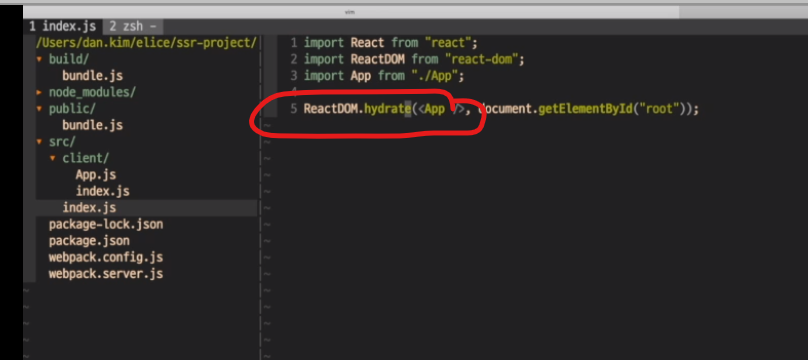Viewport: 808px width, 360px height.
Task: Click the "react-dom" string on line 2
Action: pos(481,59)
